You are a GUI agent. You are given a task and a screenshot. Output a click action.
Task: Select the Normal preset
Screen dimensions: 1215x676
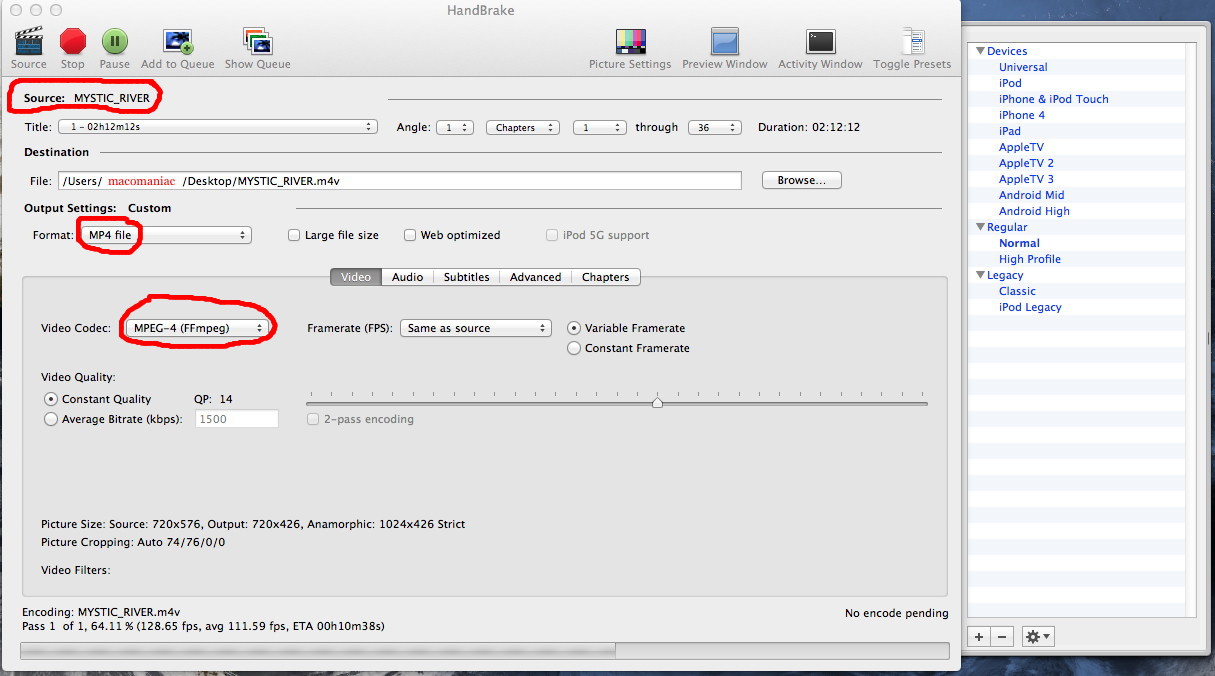pyautogui.click(x=1019, y=243)
